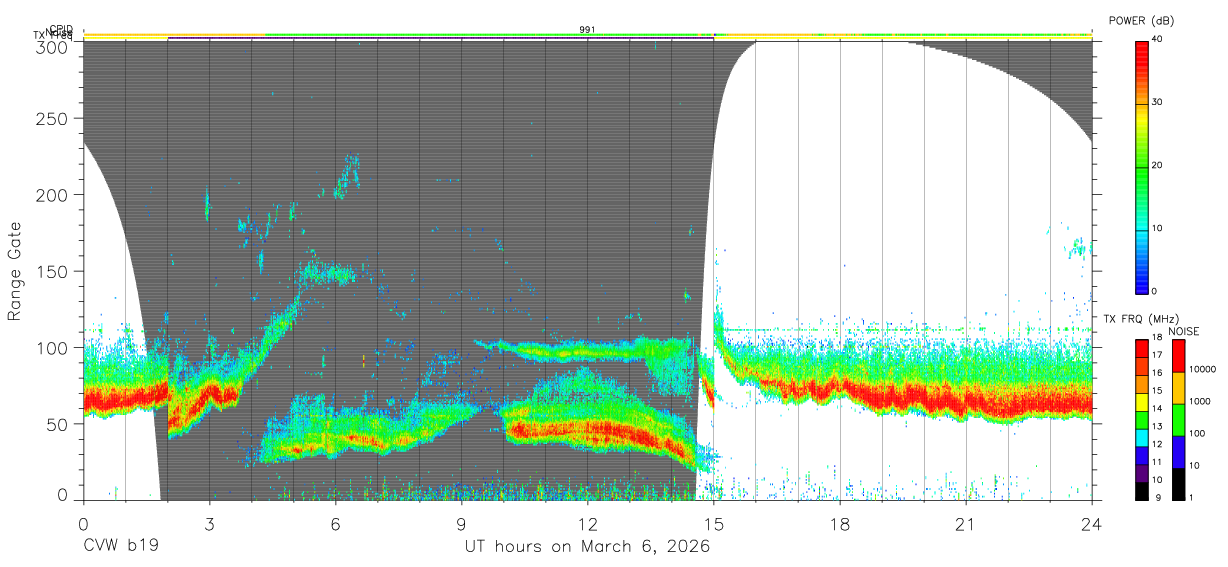
Task: Click the 40 label on the power scale
Action: tap(1158, 39)
